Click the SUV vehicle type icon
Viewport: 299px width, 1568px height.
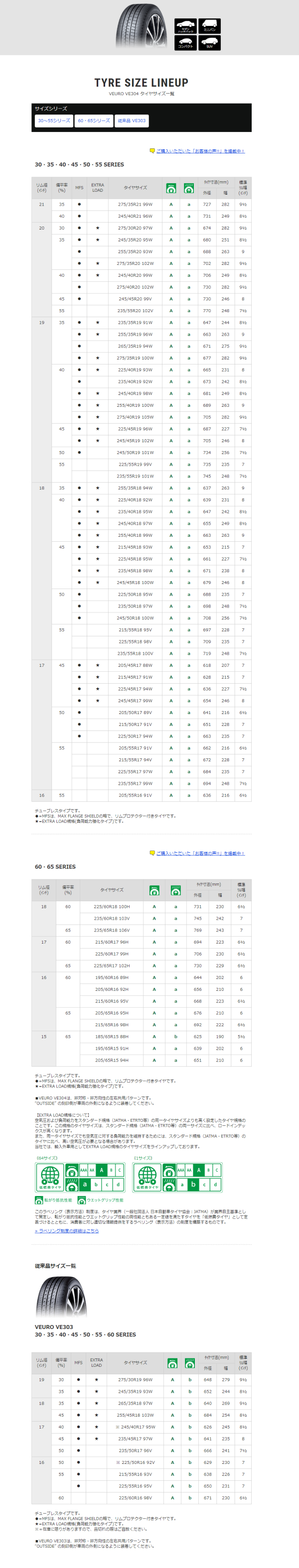[209, 43]
